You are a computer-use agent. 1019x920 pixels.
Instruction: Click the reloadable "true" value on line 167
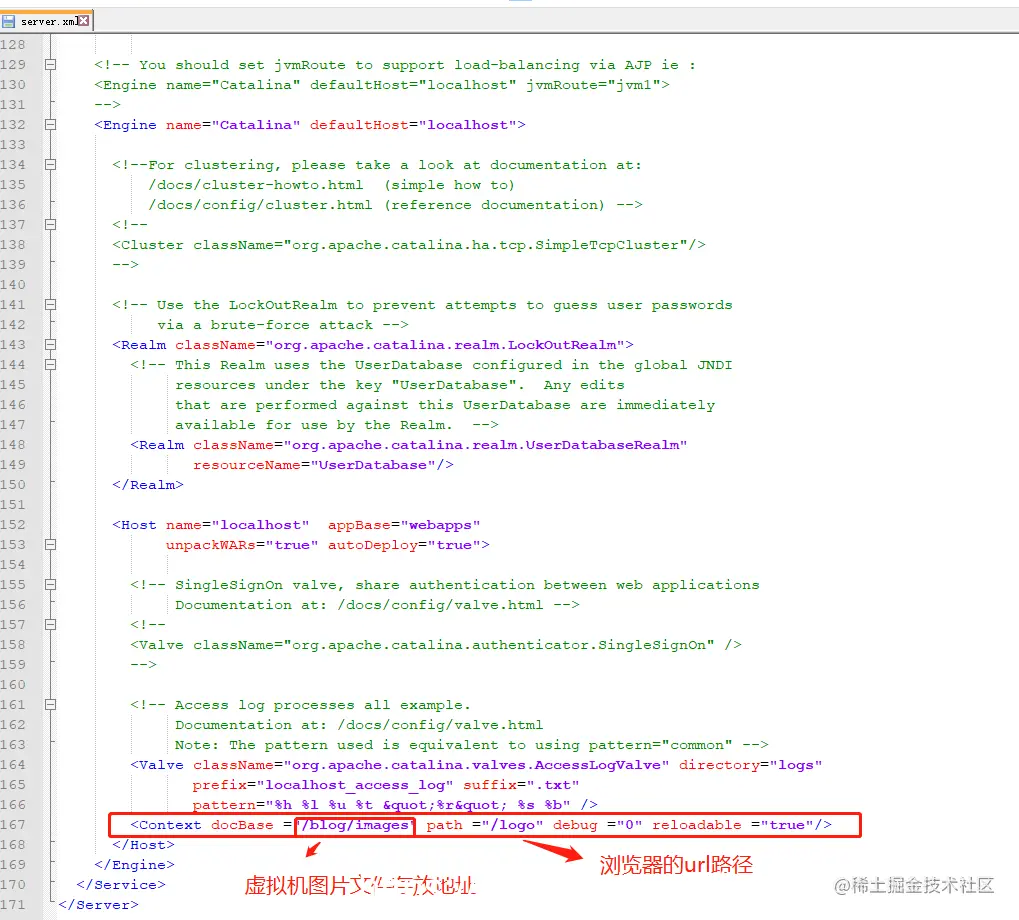point(787,825)
